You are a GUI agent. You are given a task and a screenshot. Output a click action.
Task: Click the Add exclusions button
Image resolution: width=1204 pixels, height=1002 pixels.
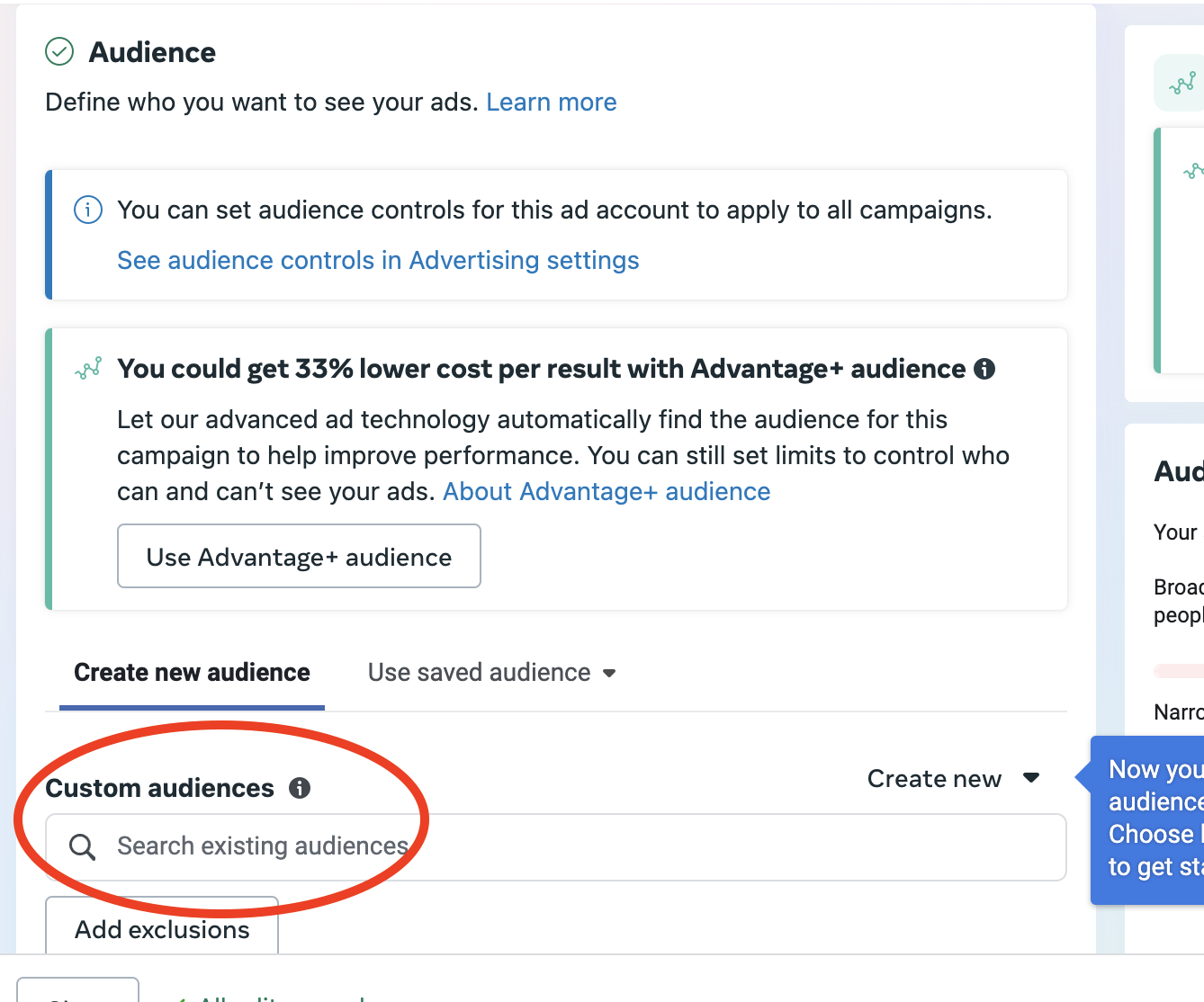pyautogui.click(x=162, y=928)
